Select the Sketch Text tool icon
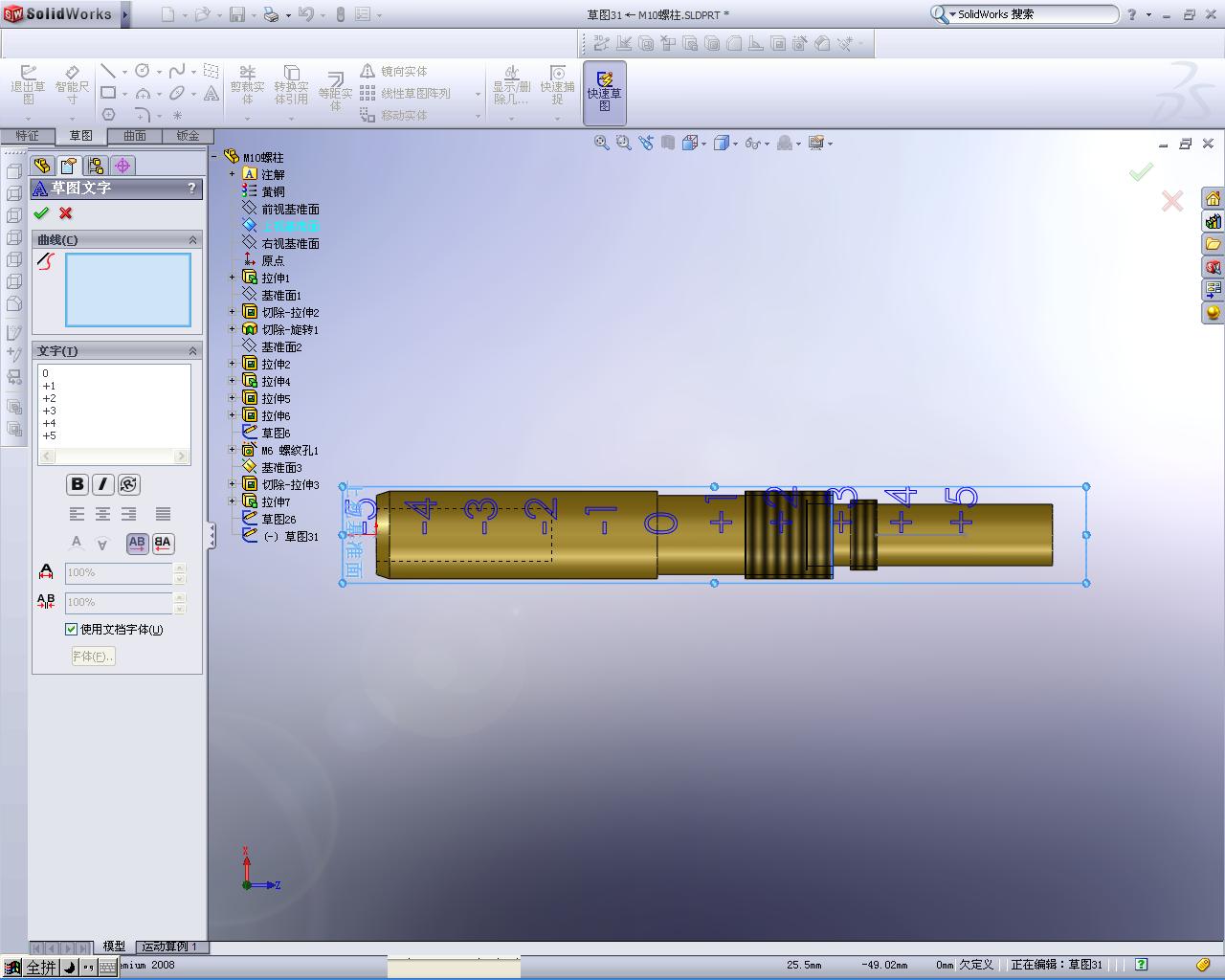Screen dimensions: 1225x980 pyautogui.click(x=211, y=94)
